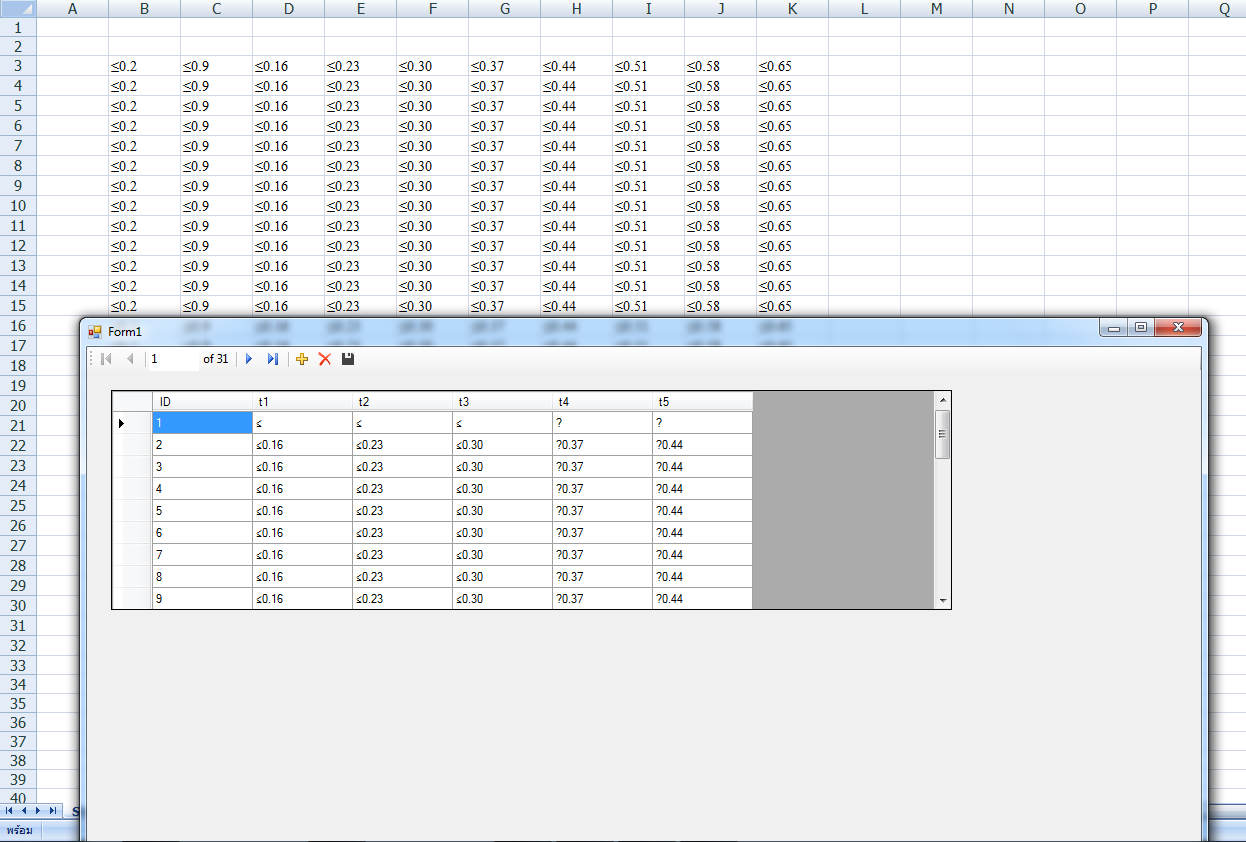The width and height of the screenshot is (1246, 842).
Task: Excel last sheet navigation arrow
Action: pyautogui.click(x=52, y=810)
